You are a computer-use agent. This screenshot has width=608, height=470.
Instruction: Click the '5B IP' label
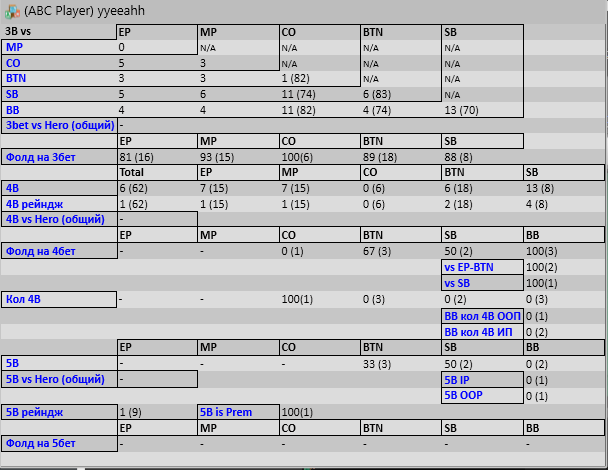click(x=457, y=380)
